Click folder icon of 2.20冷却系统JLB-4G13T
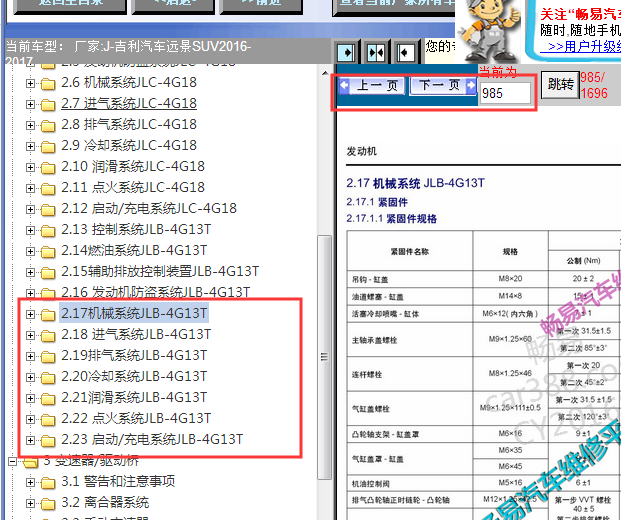The image size is (621, 520). point(48,378)
